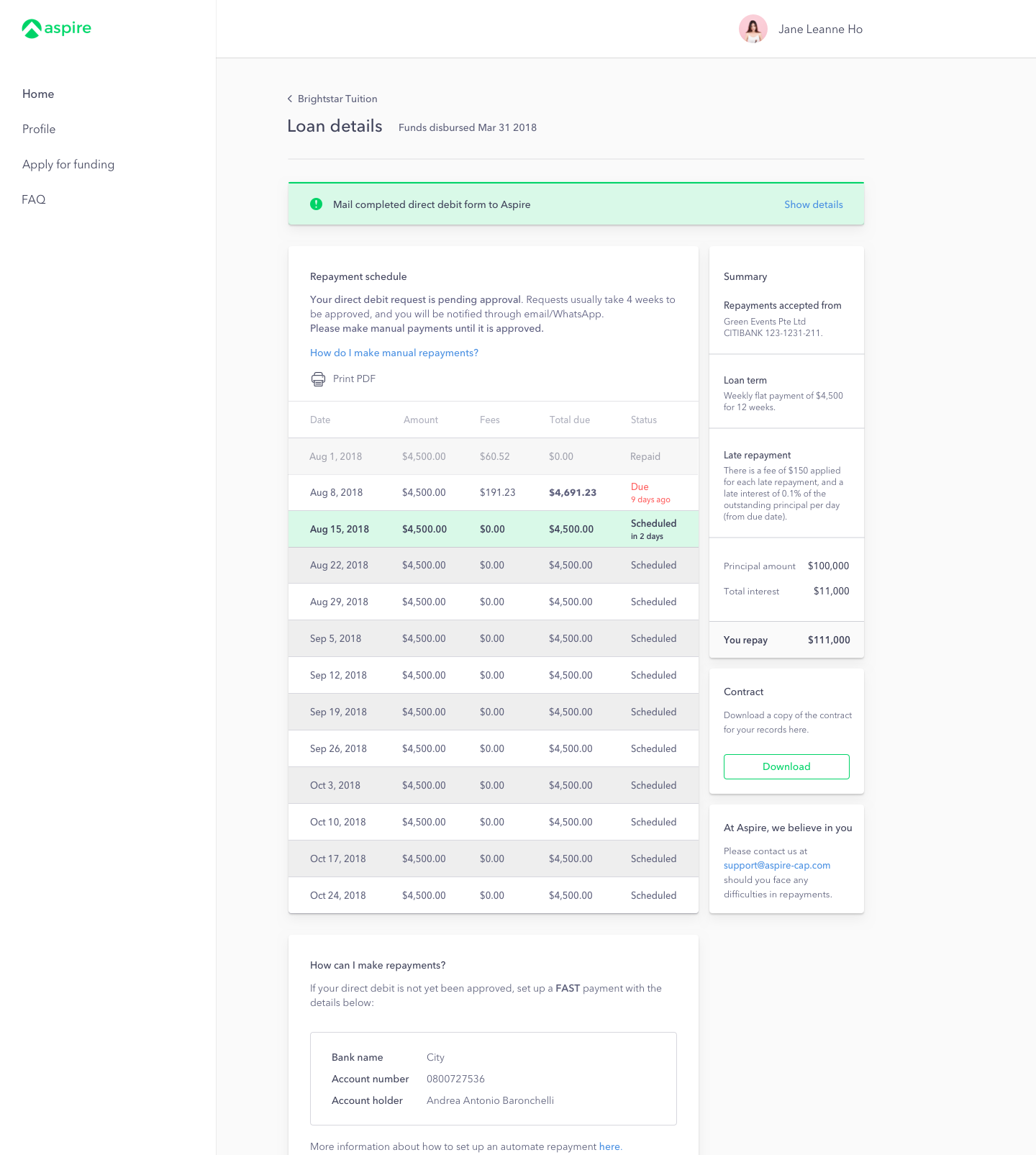Viewport: 1036px width, 1155px height.
Task: Email support@aspire-cap.com link
Action: tap(777, 865)
